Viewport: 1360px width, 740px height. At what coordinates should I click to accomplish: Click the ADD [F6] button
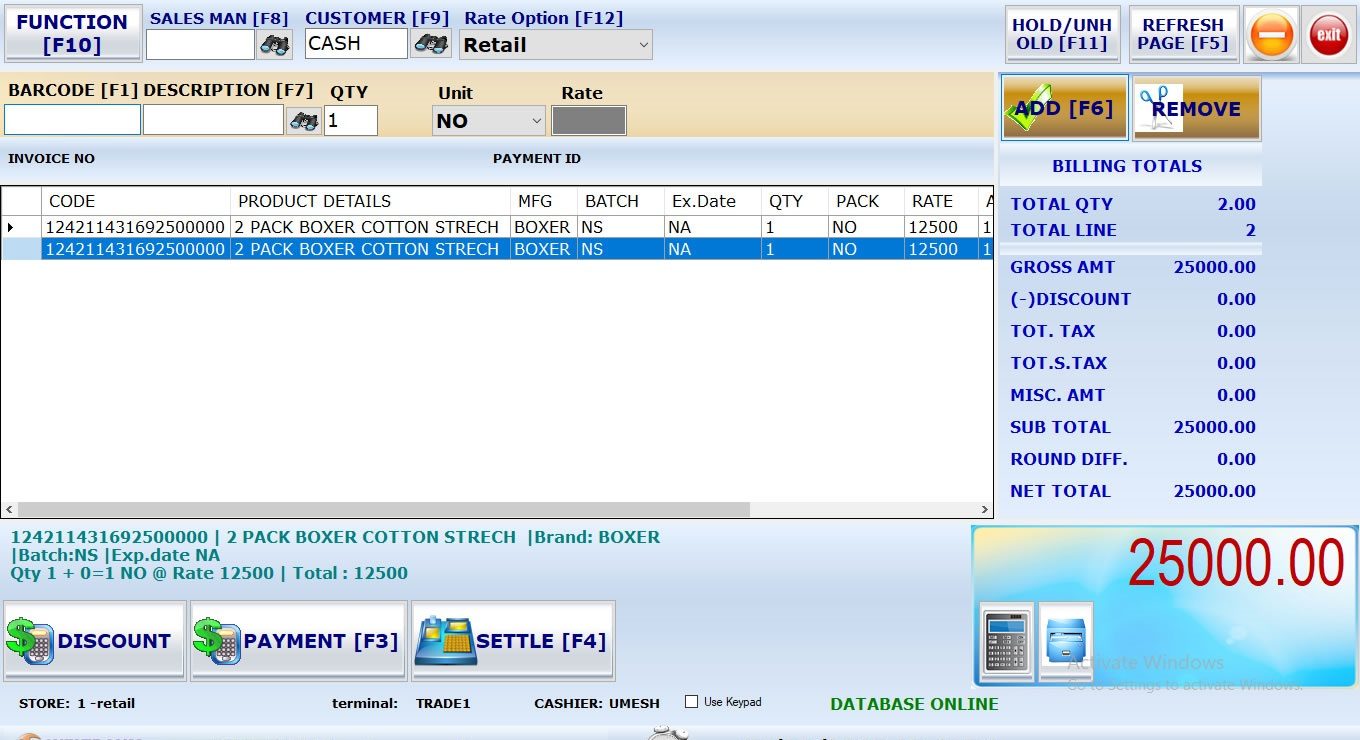click(x=1065, y=108)
